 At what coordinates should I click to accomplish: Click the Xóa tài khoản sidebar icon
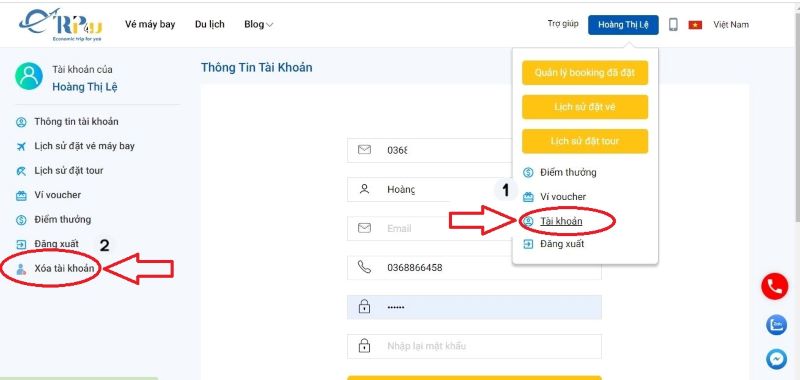[x=21, y=269]
